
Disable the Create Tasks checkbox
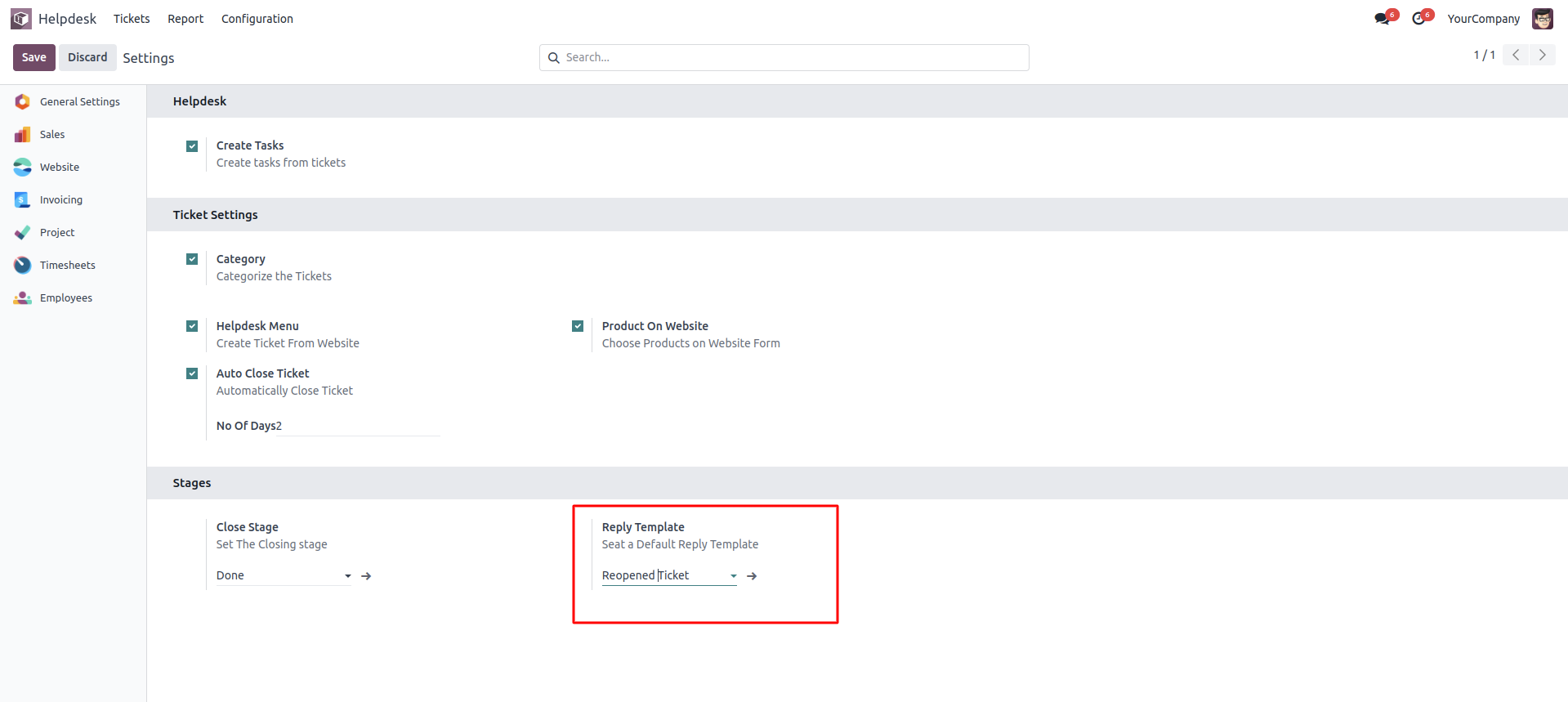pos(192,146)
